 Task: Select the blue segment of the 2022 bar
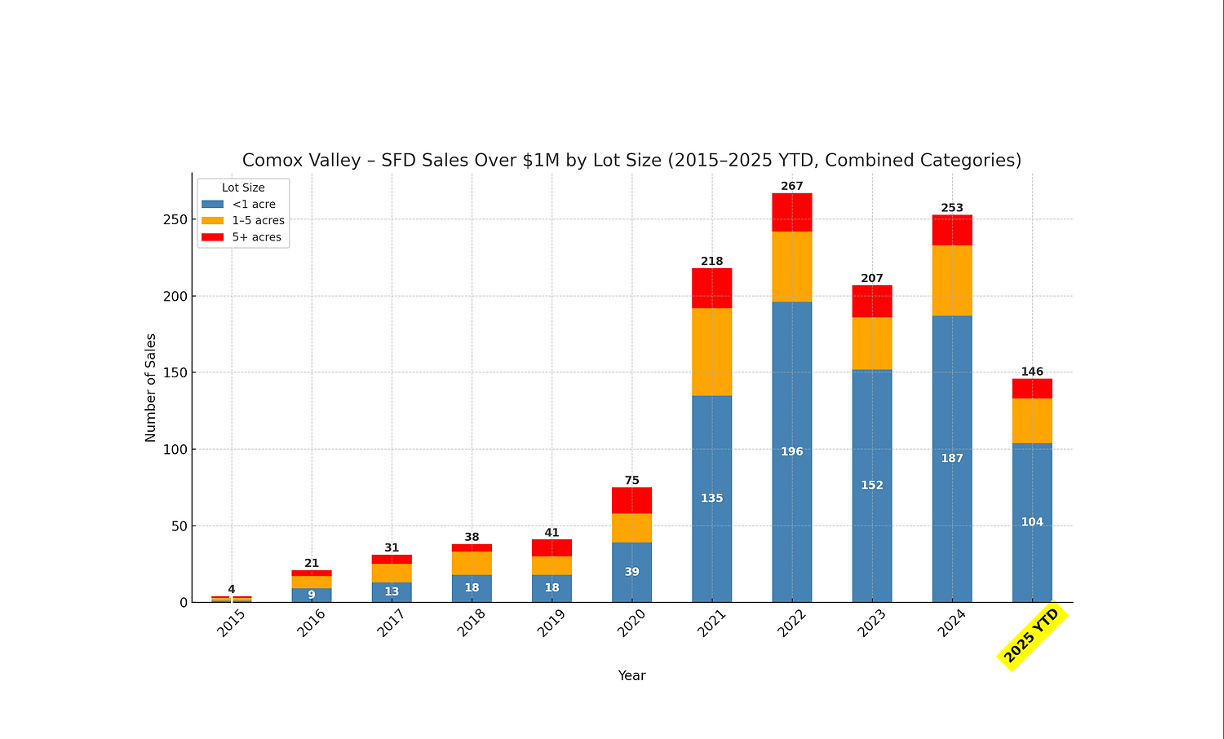792,451
